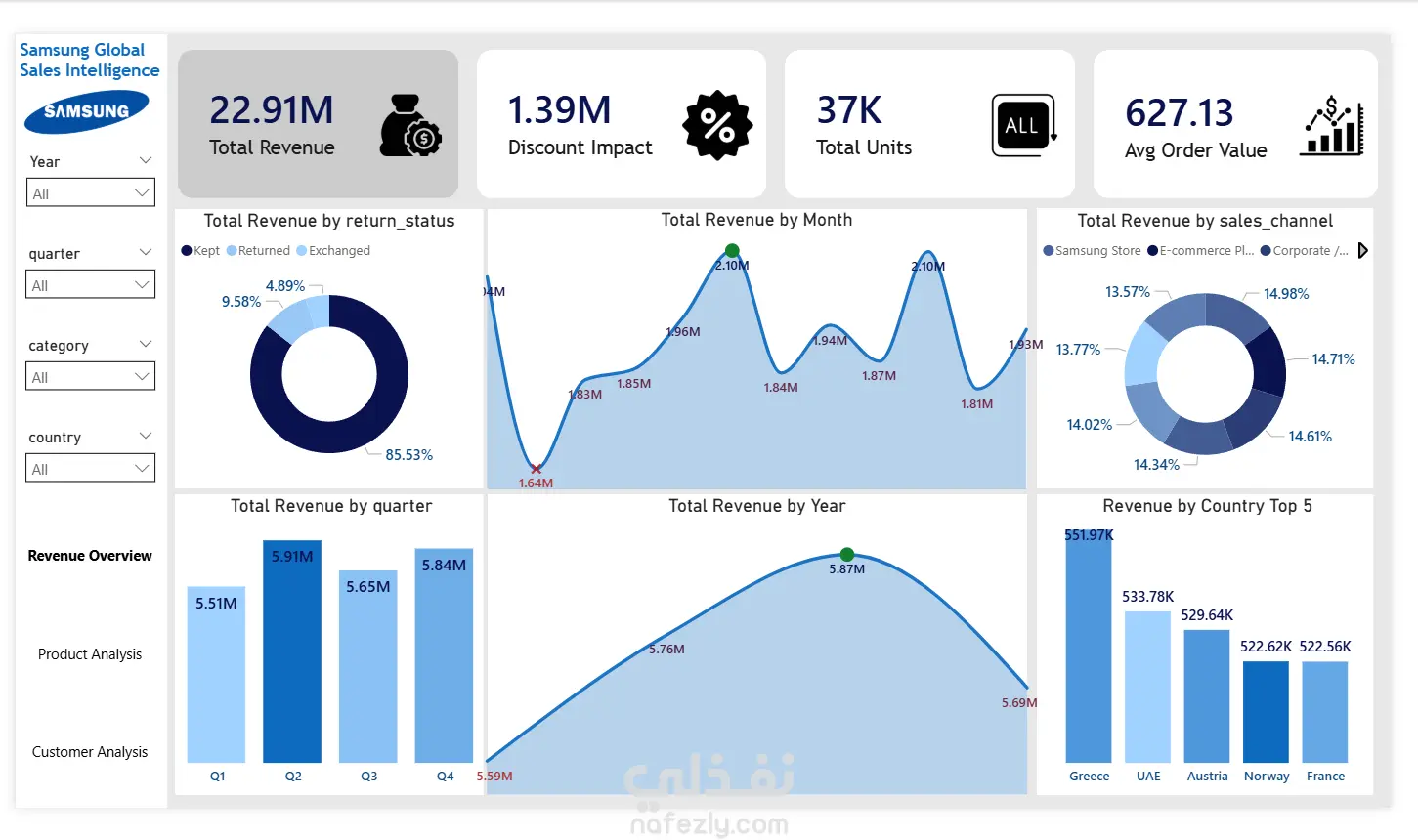The width and height of the screenshot is (1418, 840).
Task: Open the Year All dropdown
Action: (x=91, y=192)
